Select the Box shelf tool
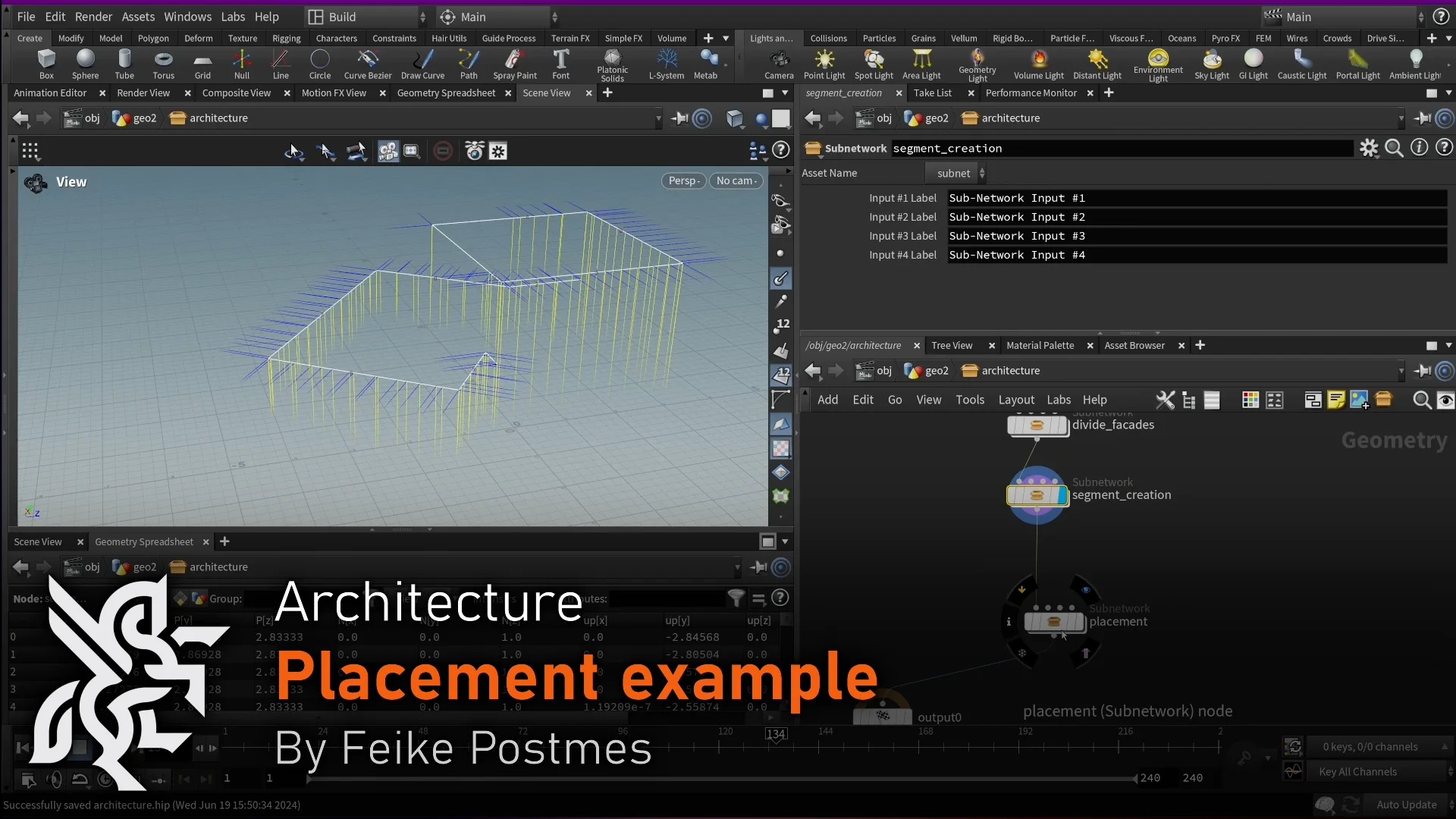Image resolution: width=1456 pixels, height=819 pixels. 46,64
